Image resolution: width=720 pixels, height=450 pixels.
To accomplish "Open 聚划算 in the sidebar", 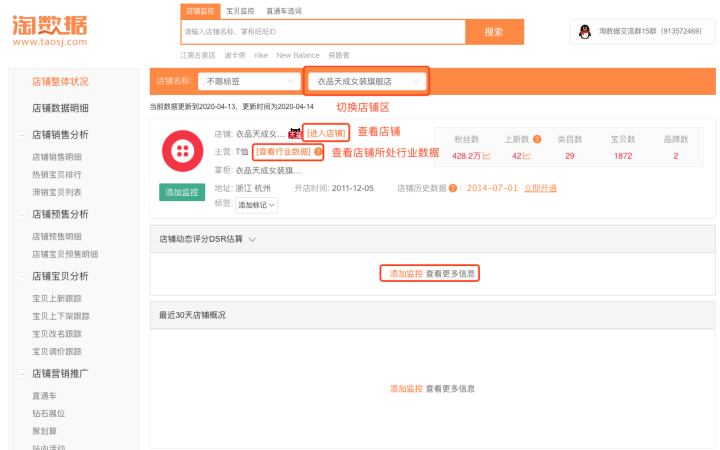I will point(45,431).
